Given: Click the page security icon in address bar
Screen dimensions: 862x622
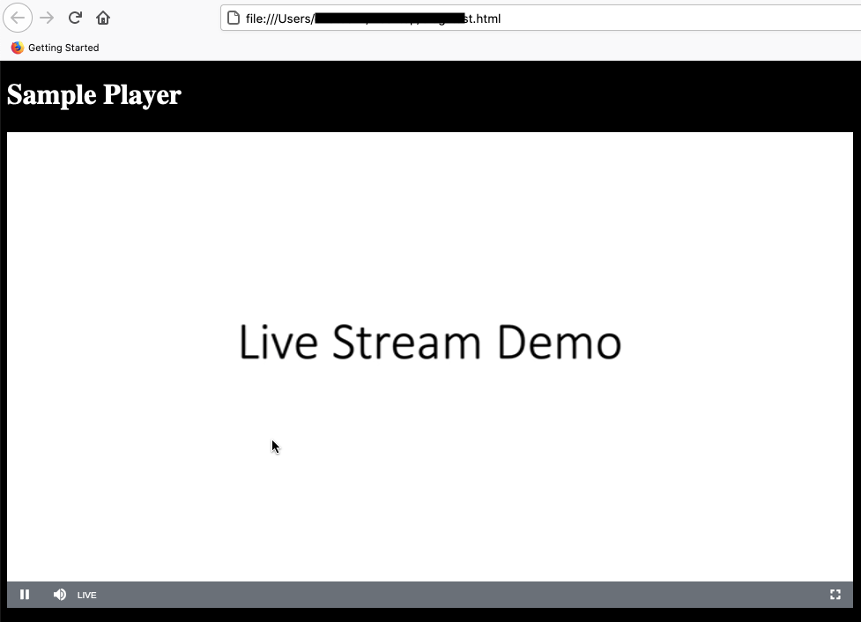Looking at the screenshot, I should [234, 17].
